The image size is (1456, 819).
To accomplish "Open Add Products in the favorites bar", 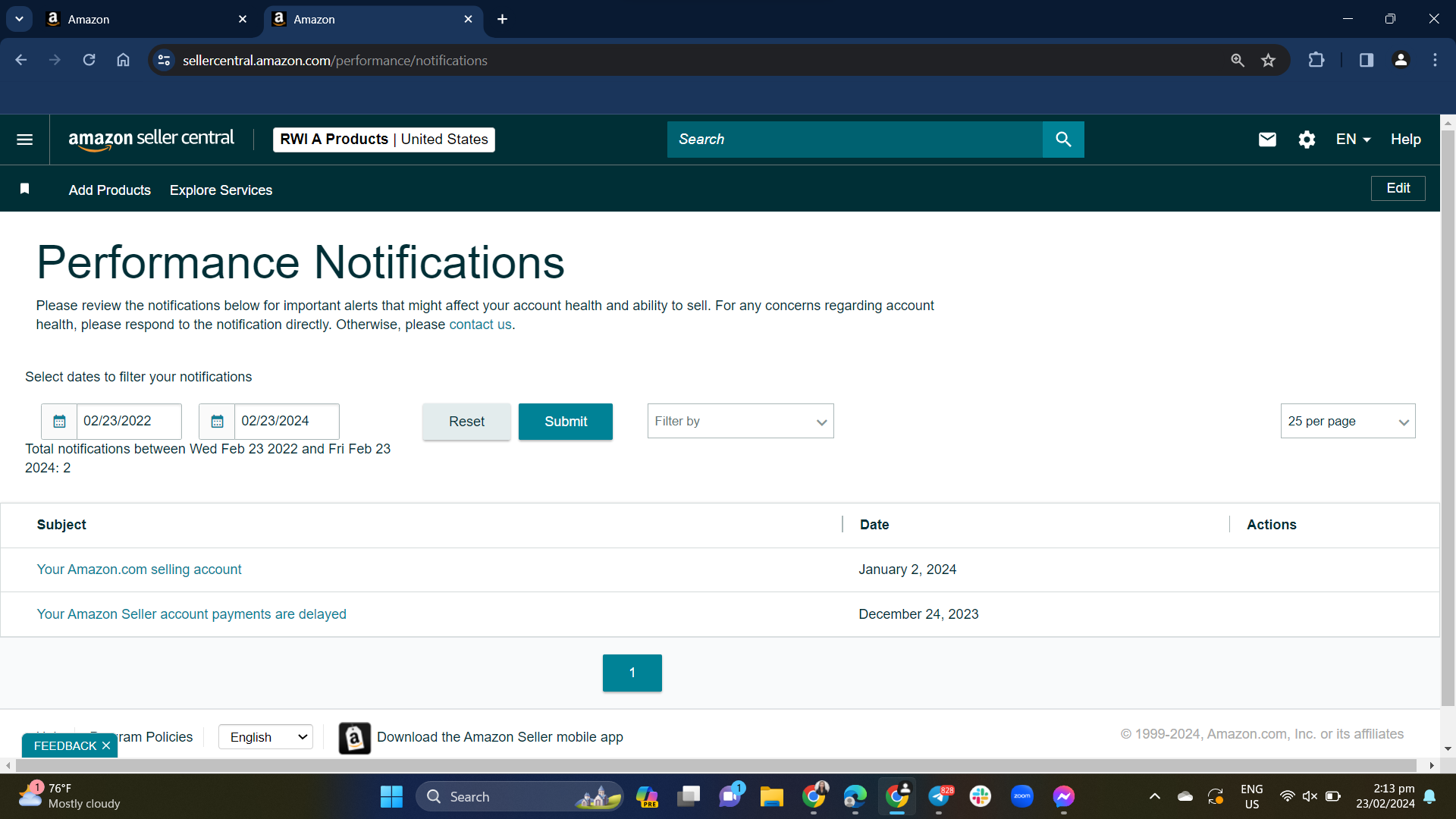I will pyautogui.click(x=109, y=190).
